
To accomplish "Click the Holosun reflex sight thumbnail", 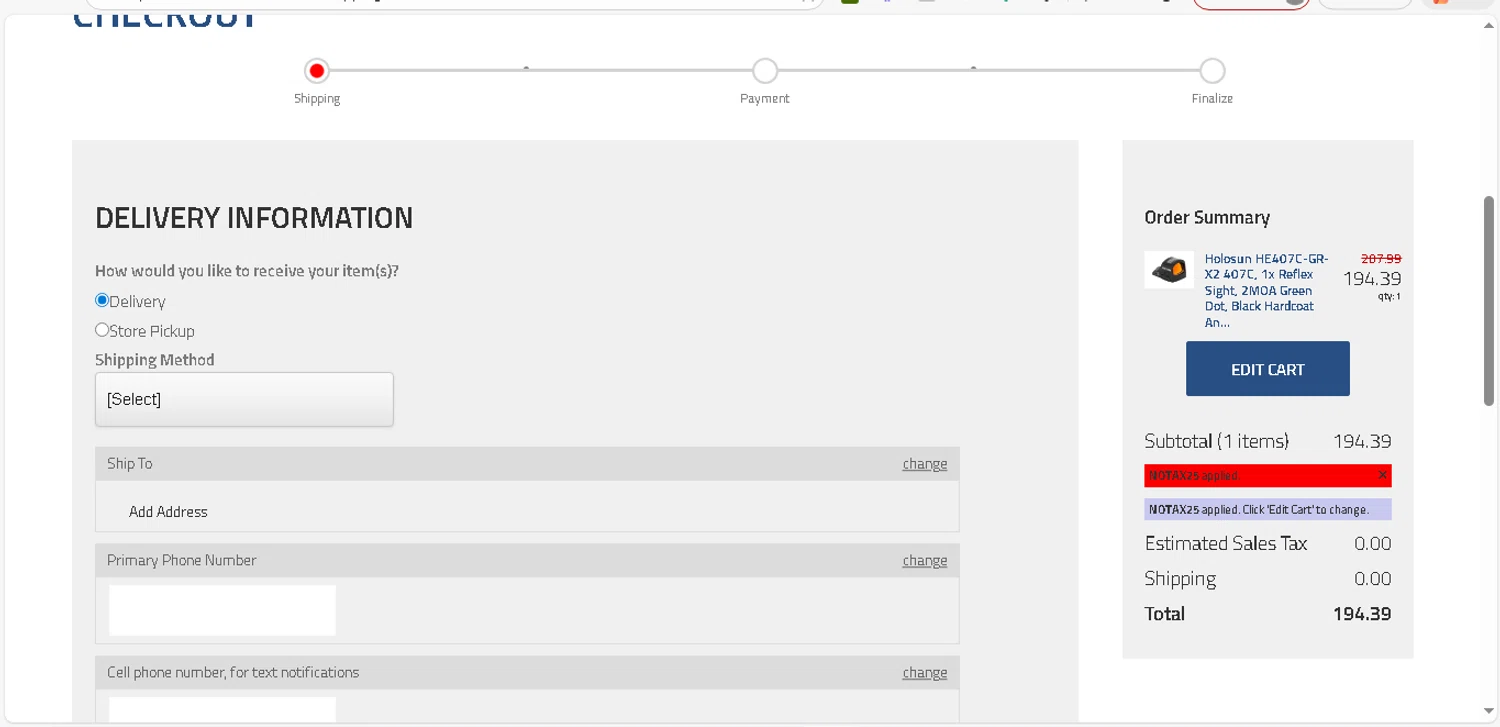I will (1169, 270).
